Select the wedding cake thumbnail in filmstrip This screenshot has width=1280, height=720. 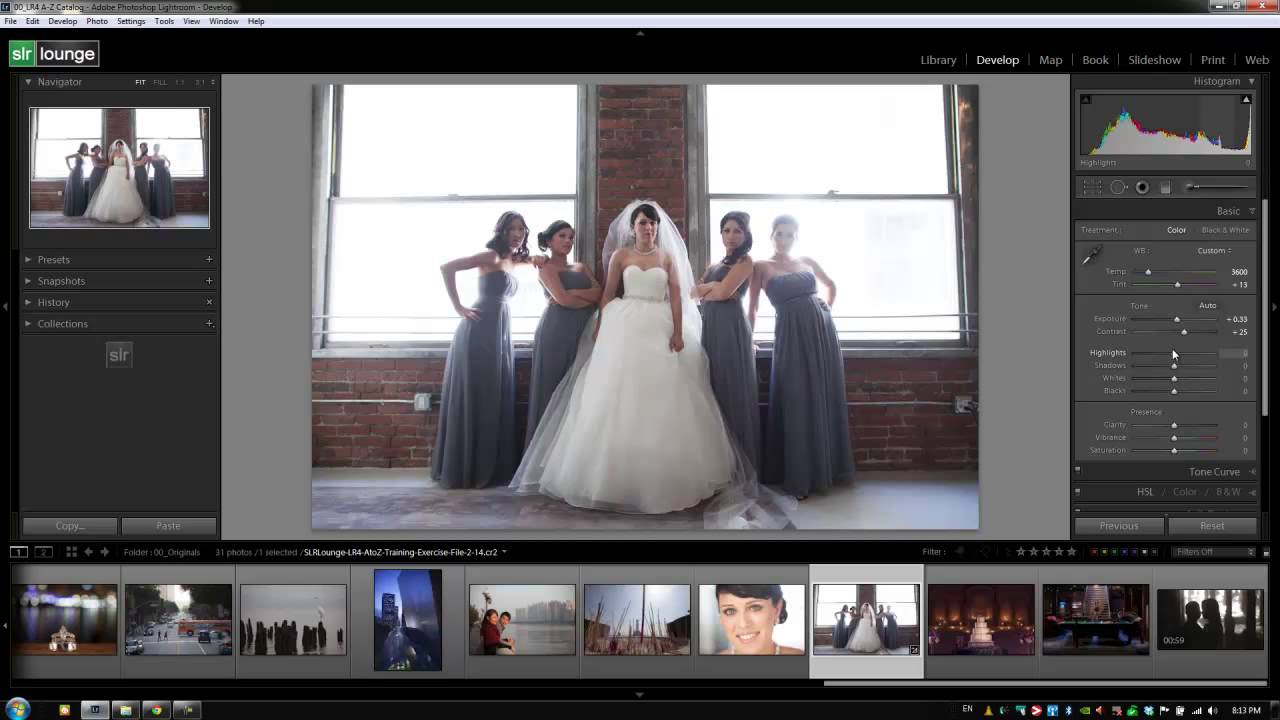[980, 620]
